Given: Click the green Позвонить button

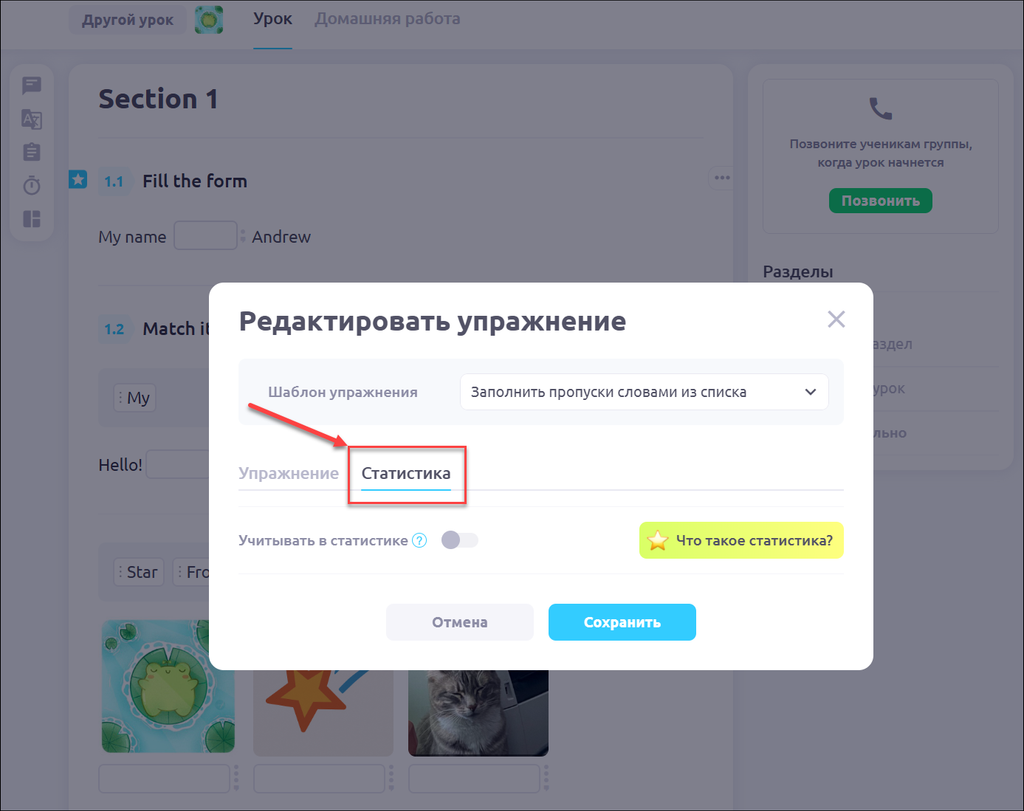Looking at the screenshot, I should coord(880,200).
